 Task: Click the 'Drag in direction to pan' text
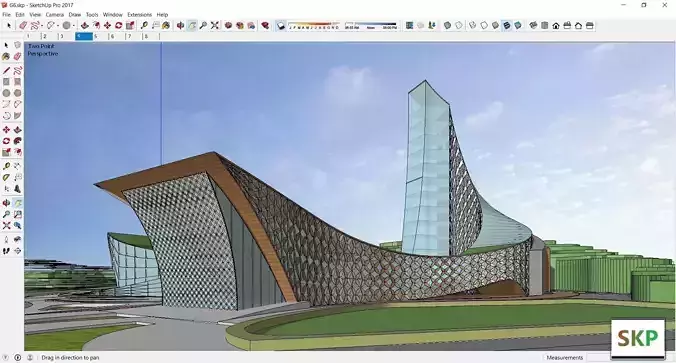pos(70,357)
